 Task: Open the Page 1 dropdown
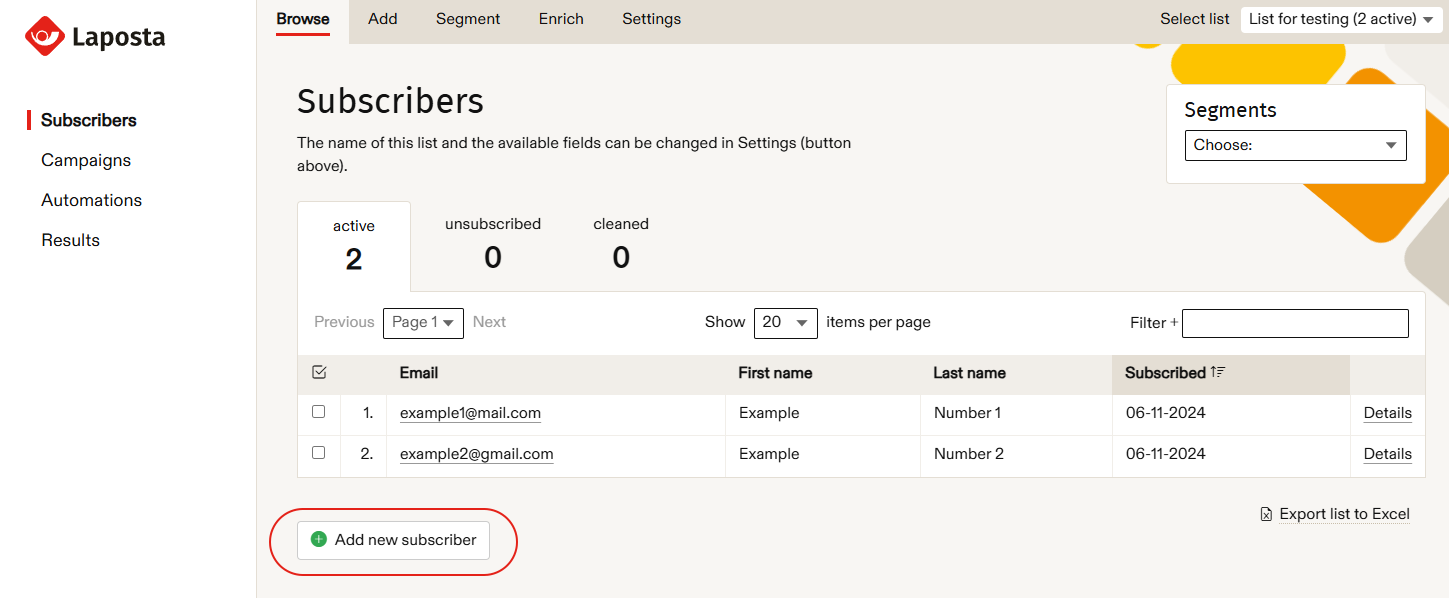(423, 322)
